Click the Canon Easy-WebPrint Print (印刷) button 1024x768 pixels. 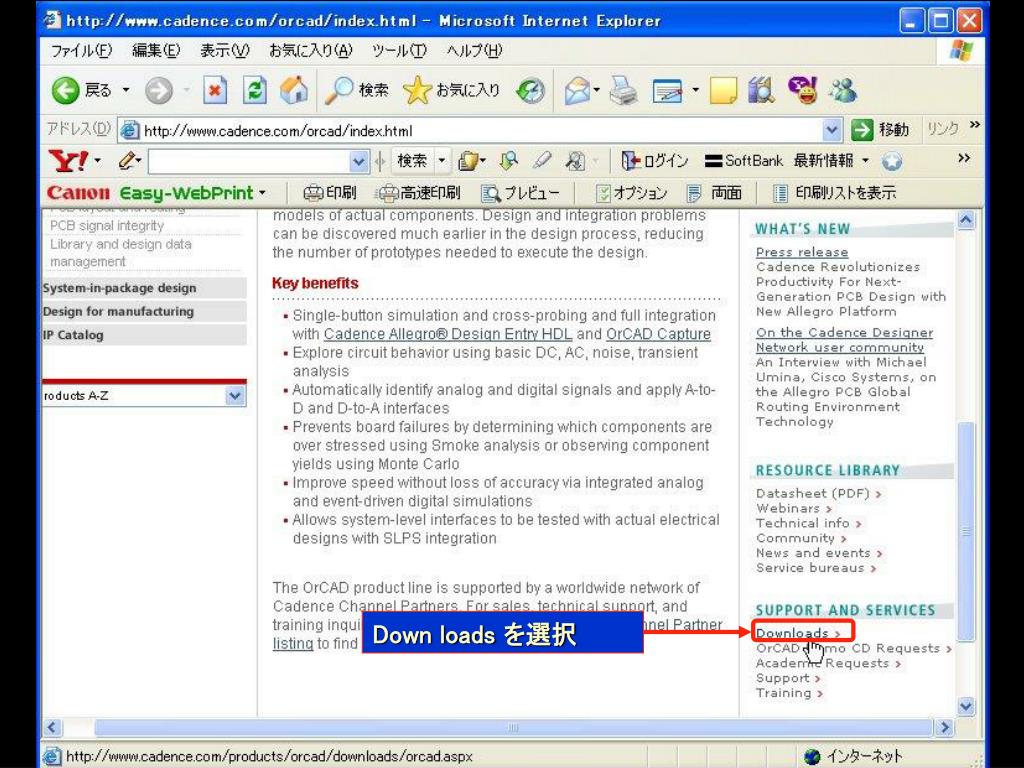[330, 193]
